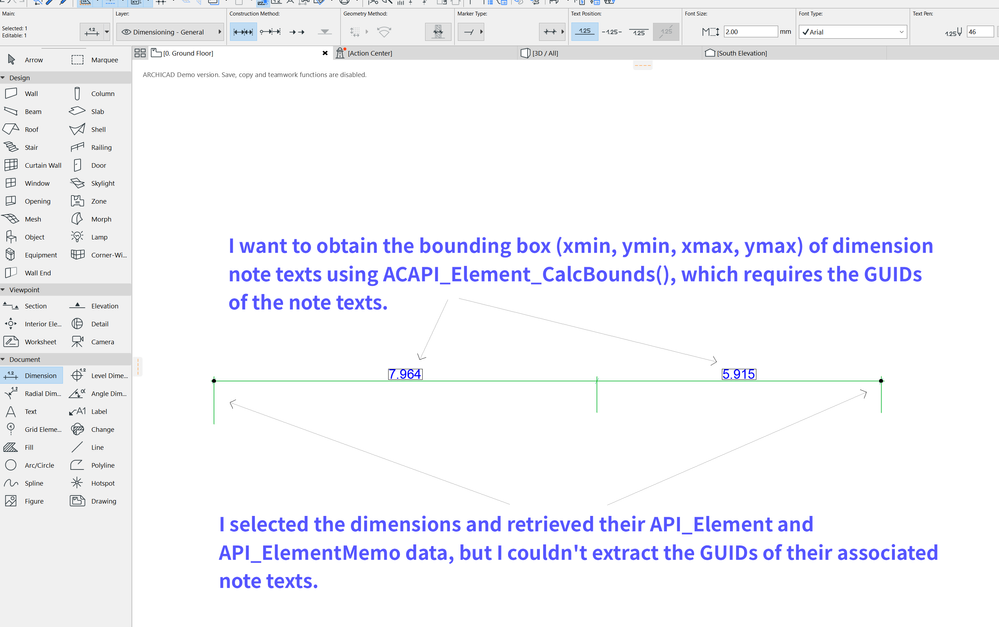Select the Arrow tool
Screen dimensions: 999x627
pos(25,60)
